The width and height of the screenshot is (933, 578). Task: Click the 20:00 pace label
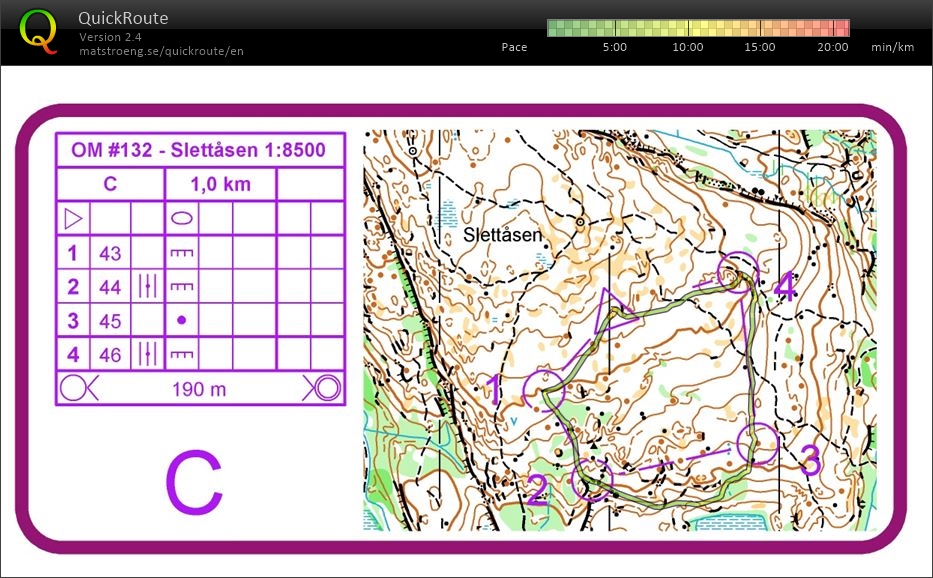832,47
